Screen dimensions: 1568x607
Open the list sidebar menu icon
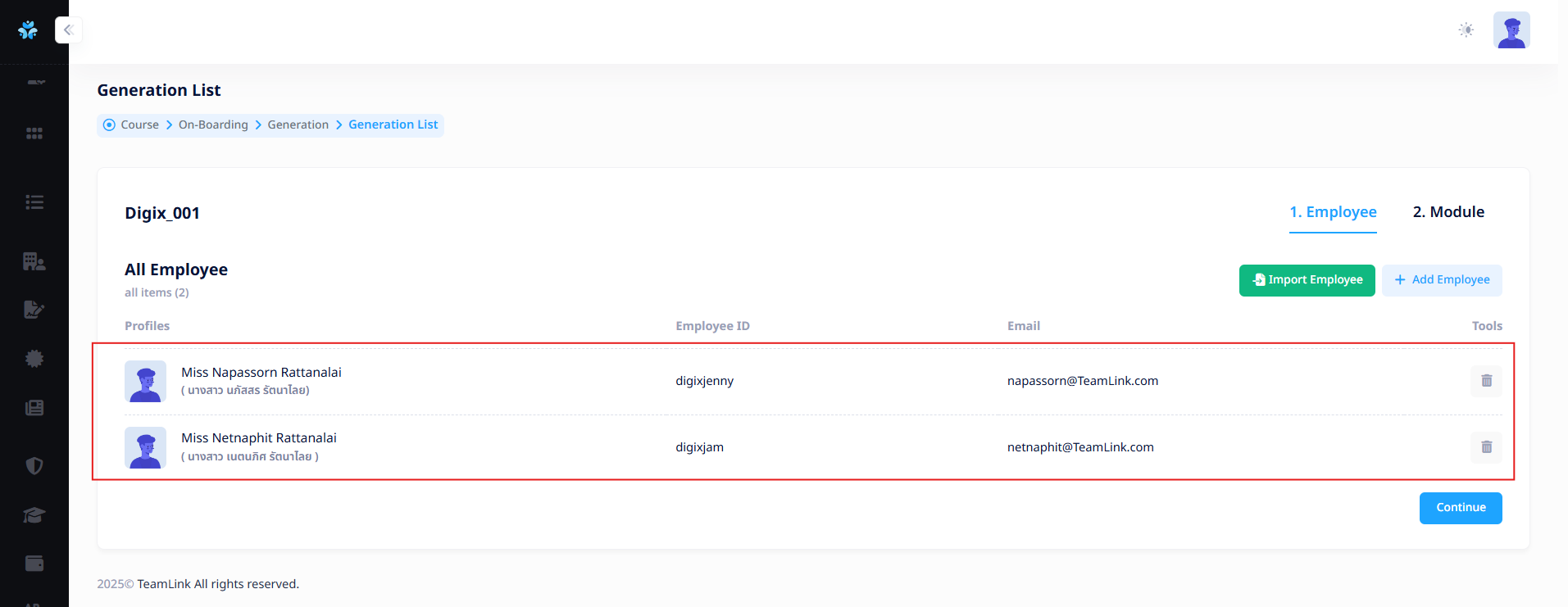(34, 202)
